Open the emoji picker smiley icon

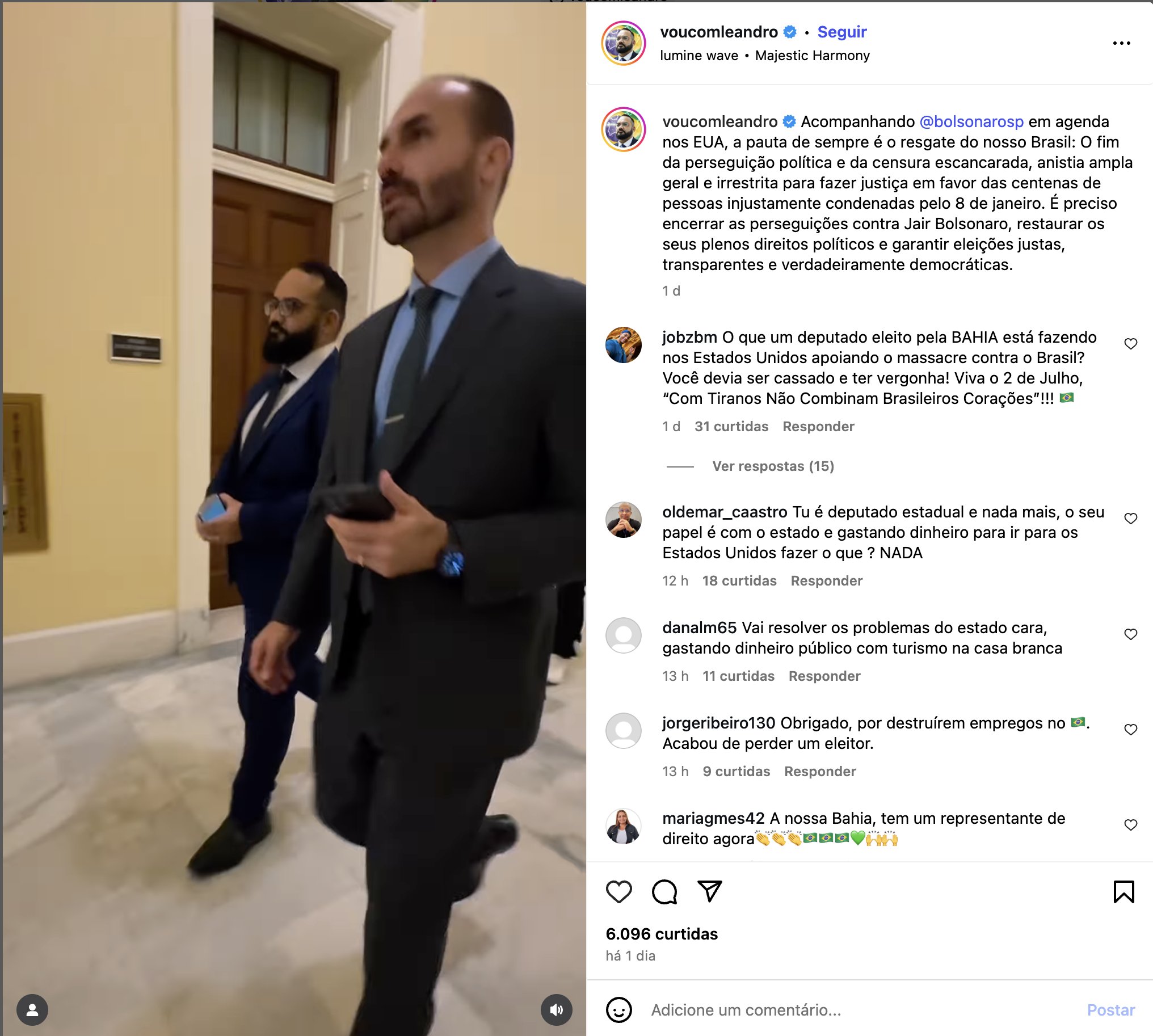click(x=619, y=1010)
